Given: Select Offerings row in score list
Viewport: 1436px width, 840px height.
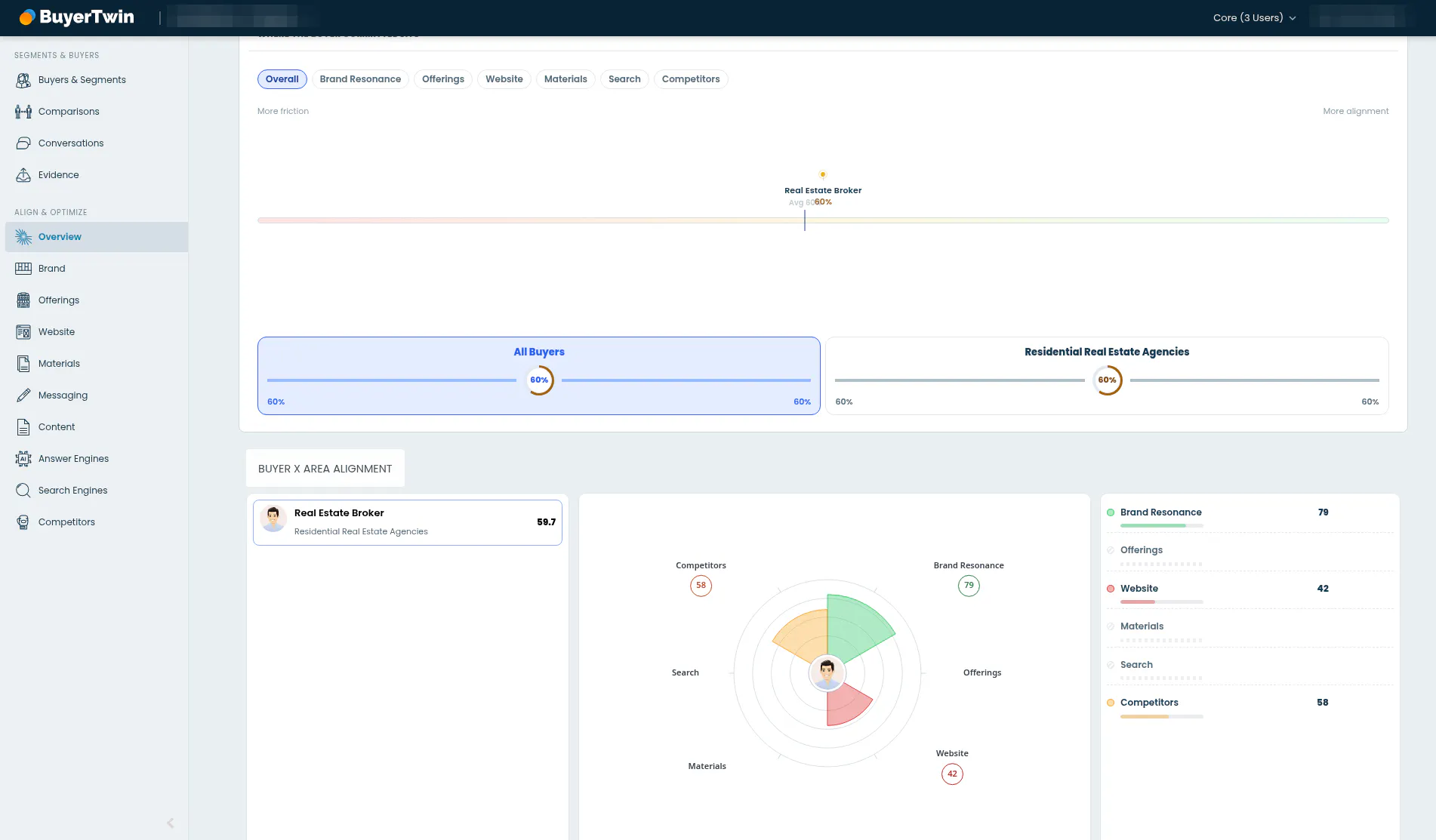Looking at the screenshot, I should [x=1250, y=553].
